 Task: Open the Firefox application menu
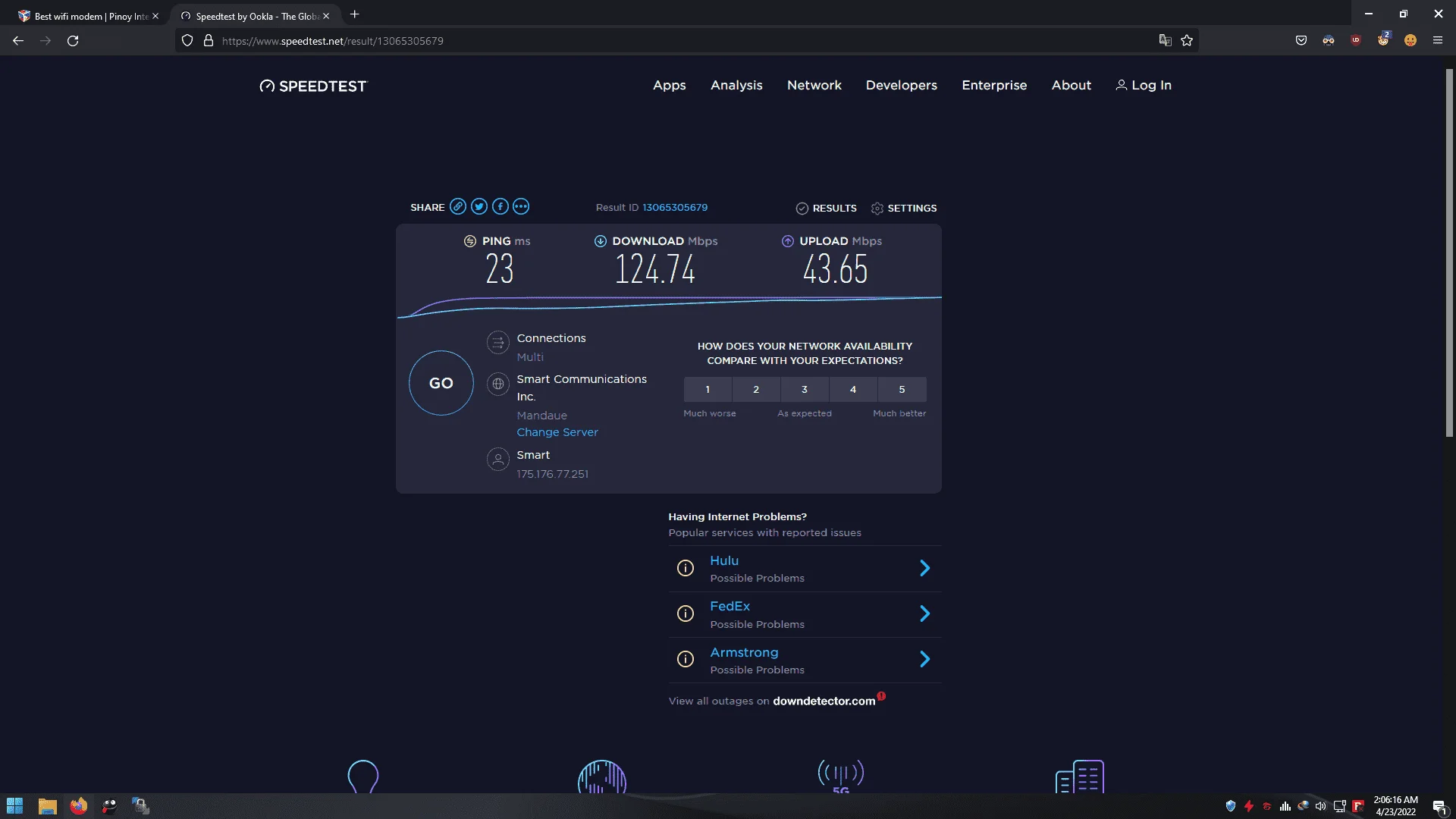coord(1438,41)
